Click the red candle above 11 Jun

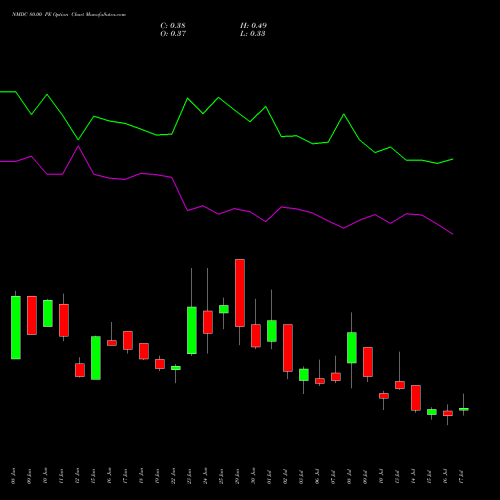(x=64, y=320)
